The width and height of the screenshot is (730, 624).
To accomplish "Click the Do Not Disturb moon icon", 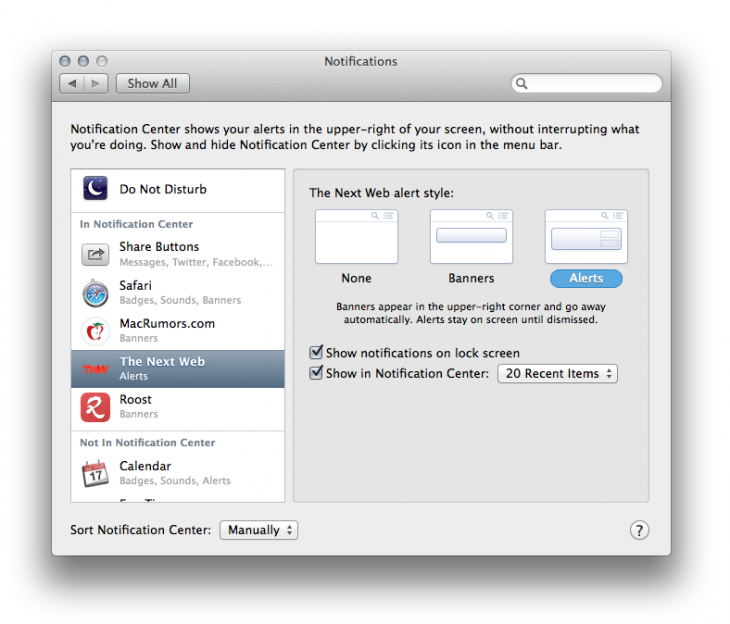I will click(x=95, y=188).
